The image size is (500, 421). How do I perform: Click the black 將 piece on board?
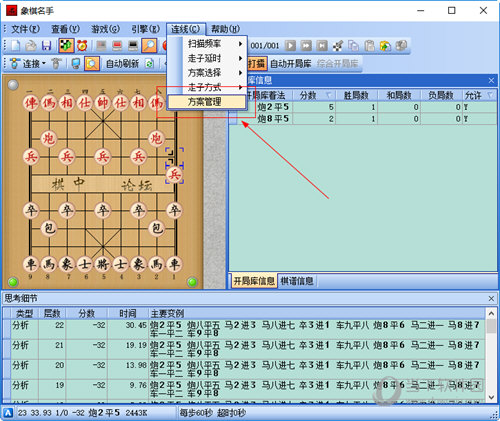103,264
